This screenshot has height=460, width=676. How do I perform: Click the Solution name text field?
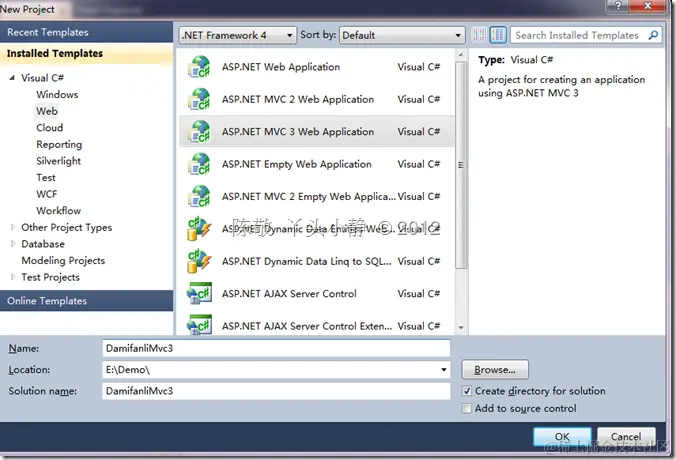click(x=276, y=391)
